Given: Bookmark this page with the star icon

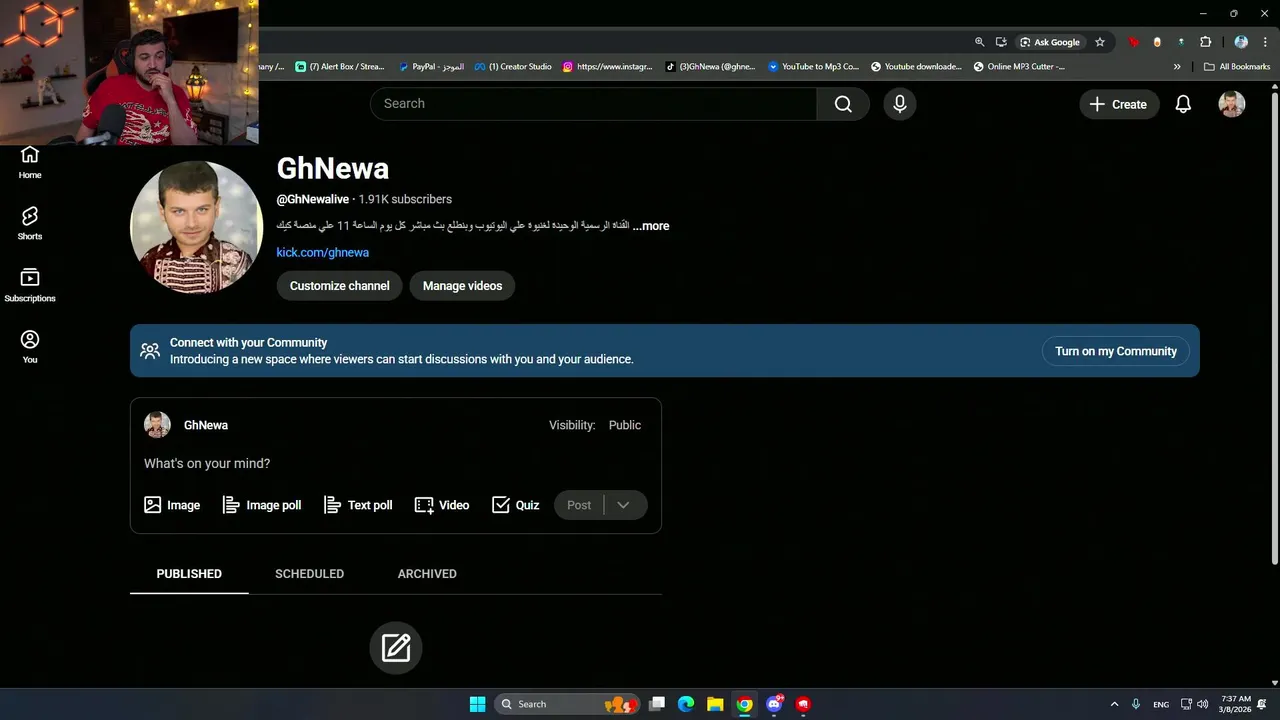Looking at the screenshot, I should [1100, 42].
